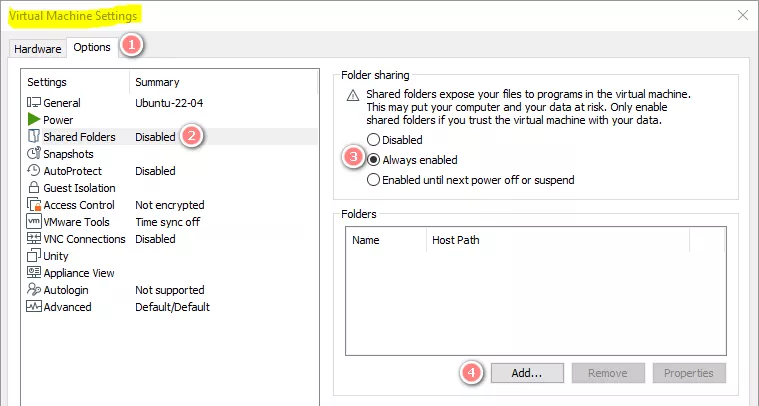Select the Access Control row label
The height and width of the screenshot is (406, 759).
(x=79, y=205)
